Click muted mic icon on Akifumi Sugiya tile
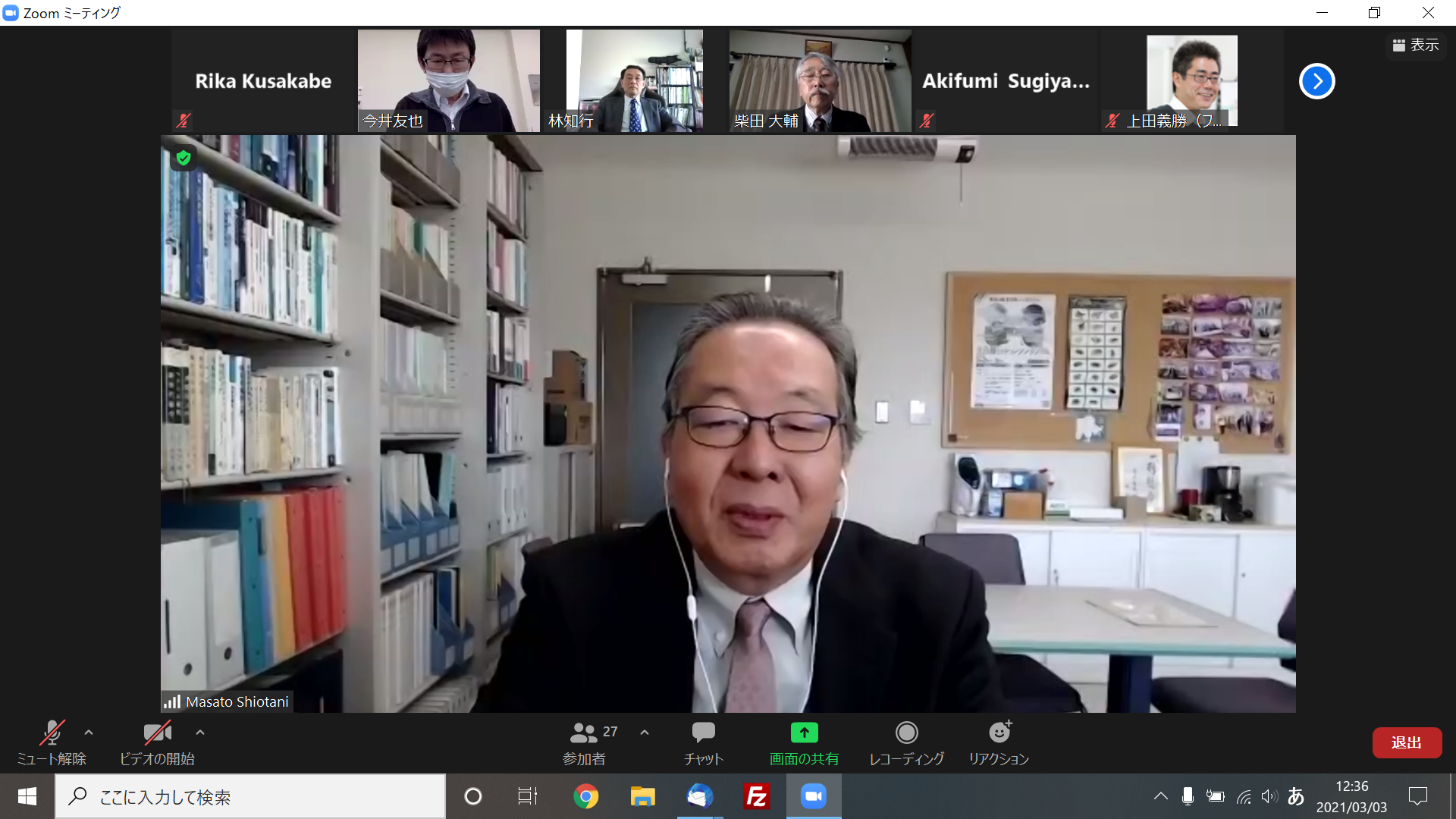Screen dimensions: 1456x819 tap(926, 120)
